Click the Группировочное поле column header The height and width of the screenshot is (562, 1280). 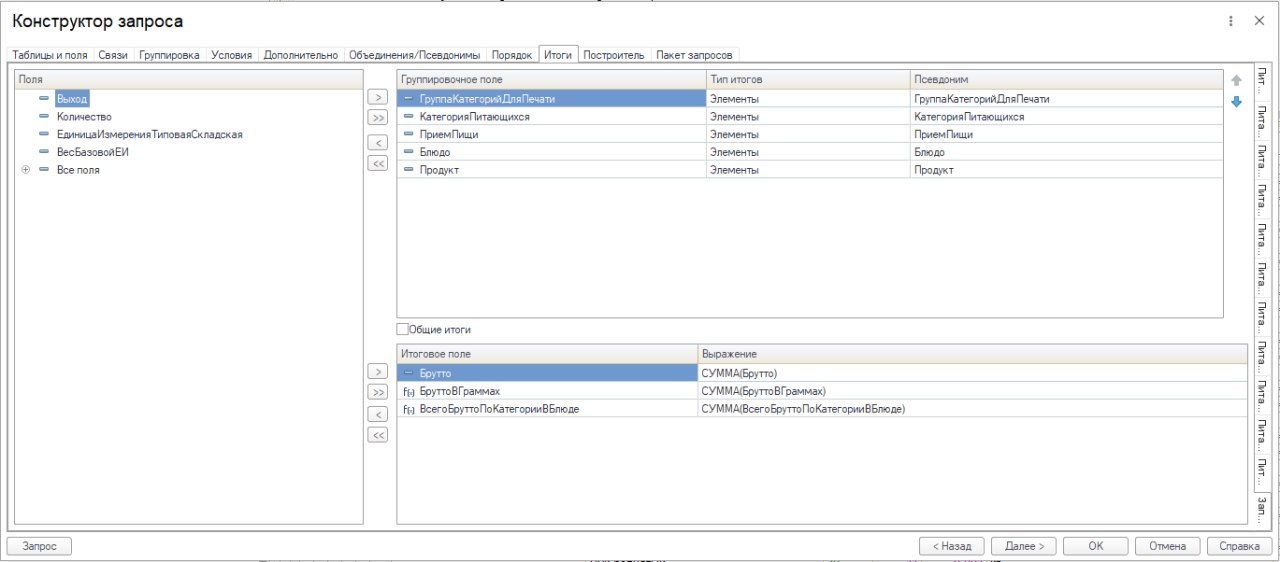551,79
